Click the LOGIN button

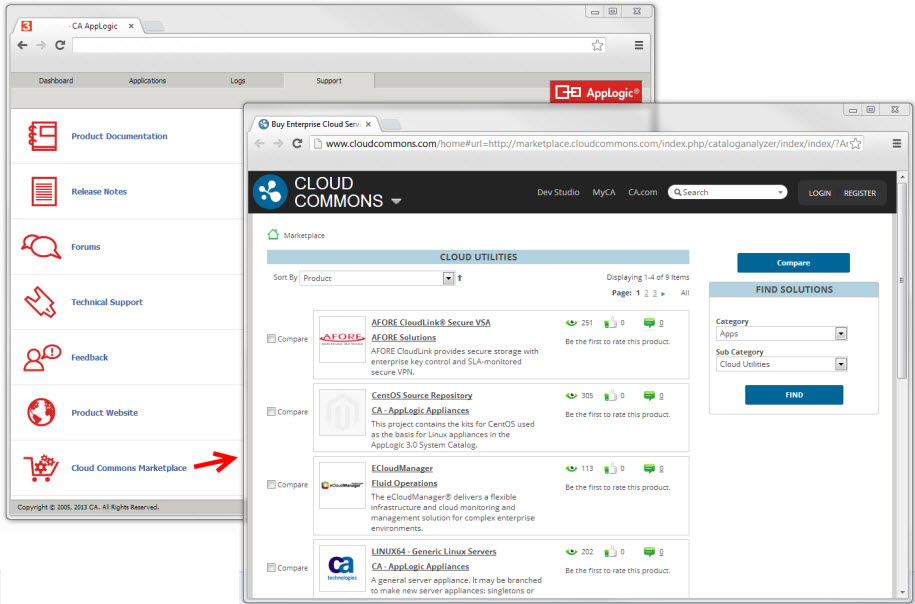coord(819,193)
